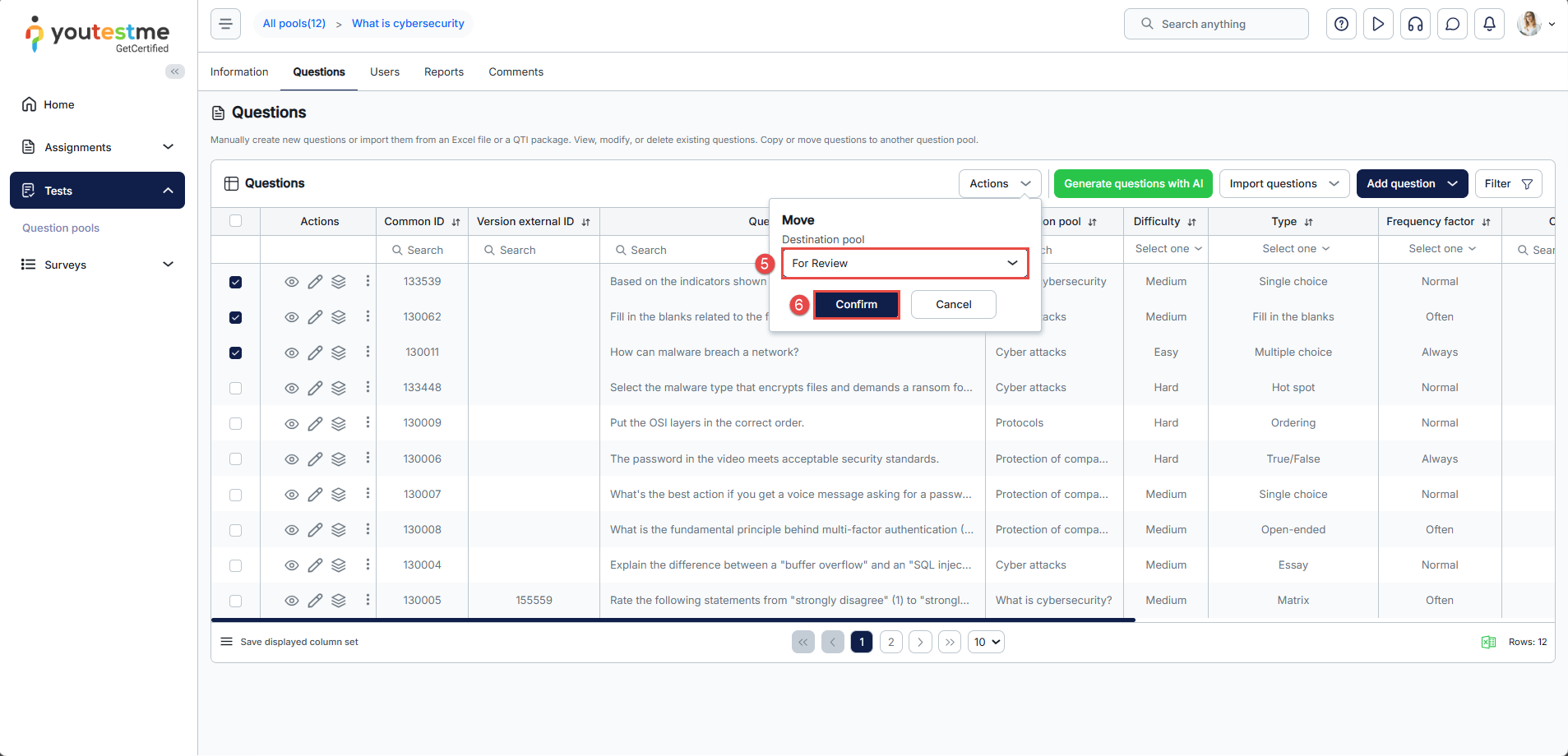Confirm moving the selected questions
1568x756 pixels.
(x=856, y=304)
